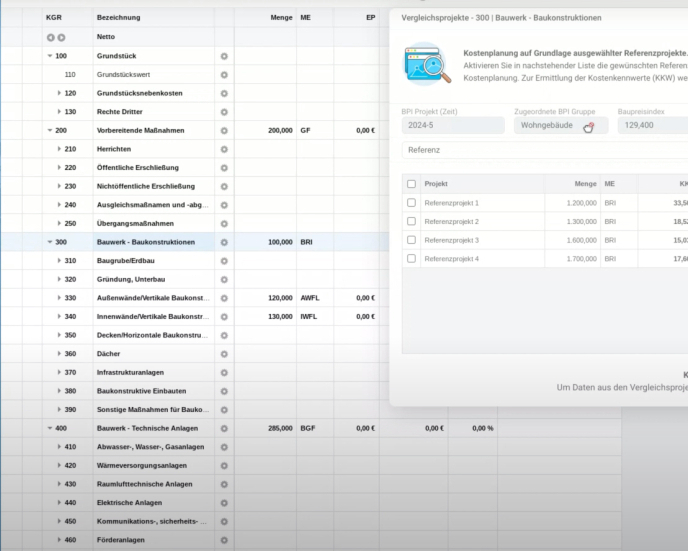Image resolution: width=688 pixels, height=551 pixels.
Task: Click the gear icon in the Grundstück row
Action: pyautogui.click(x=224, y=56)
